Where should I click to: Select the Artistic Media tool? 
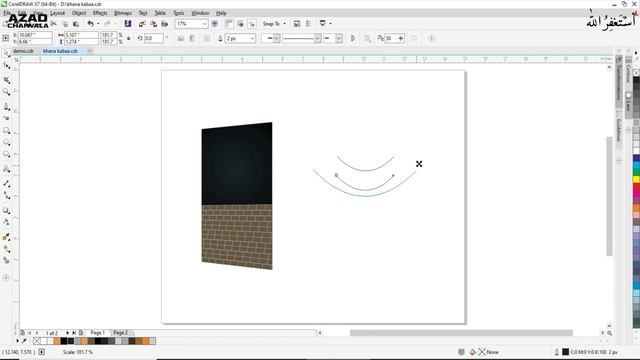pyautogui.click(x=6, y=118)
